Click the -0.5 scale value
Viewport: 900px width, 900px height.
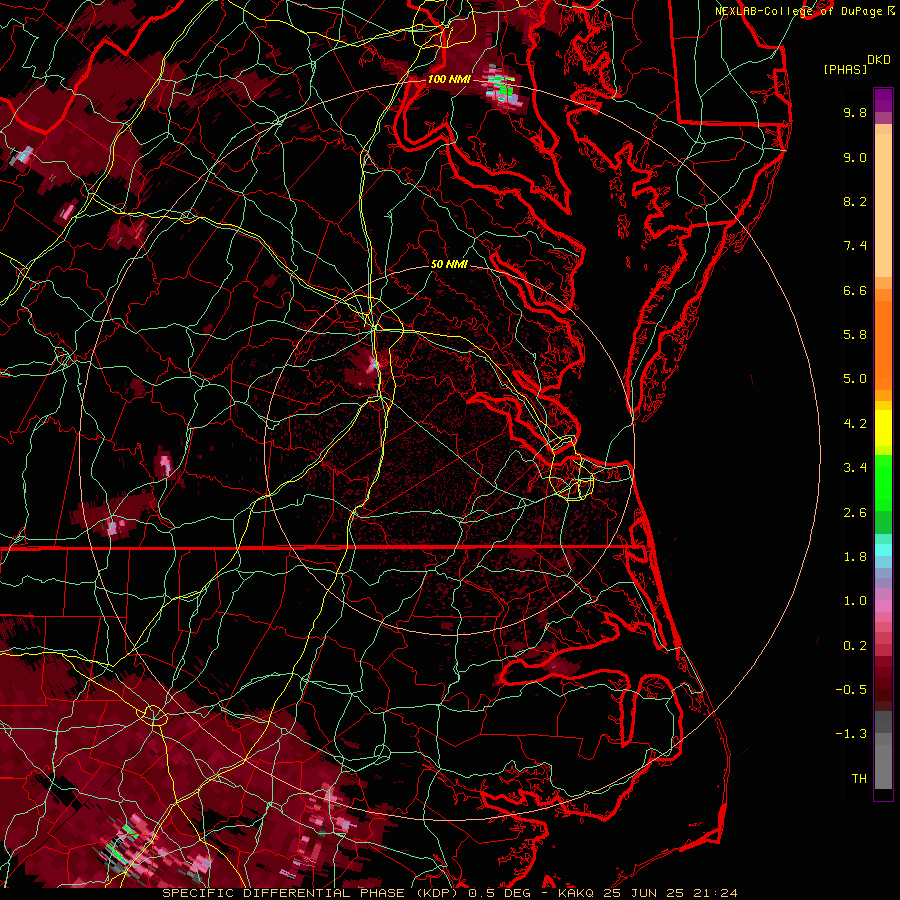851,690
